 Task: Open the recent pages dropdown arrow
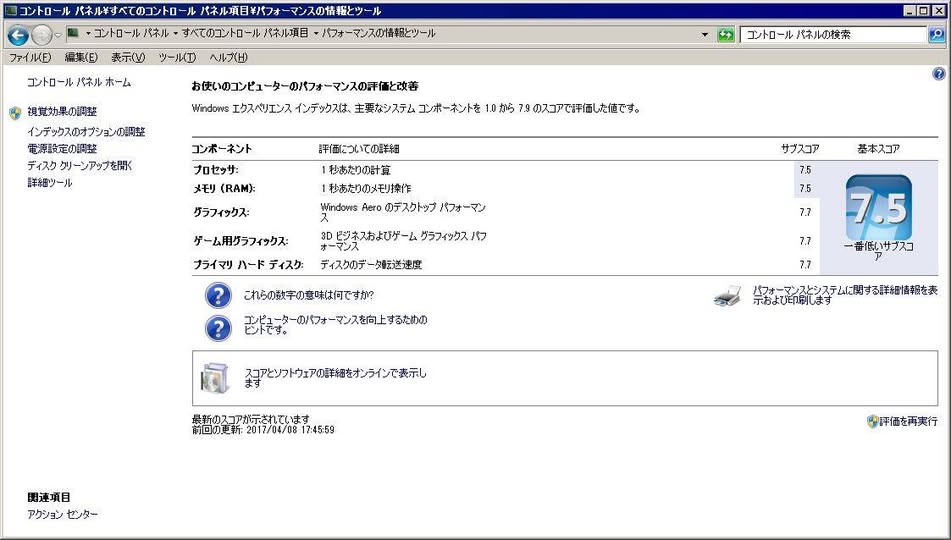pyautogui.click(x=58, y=35)
